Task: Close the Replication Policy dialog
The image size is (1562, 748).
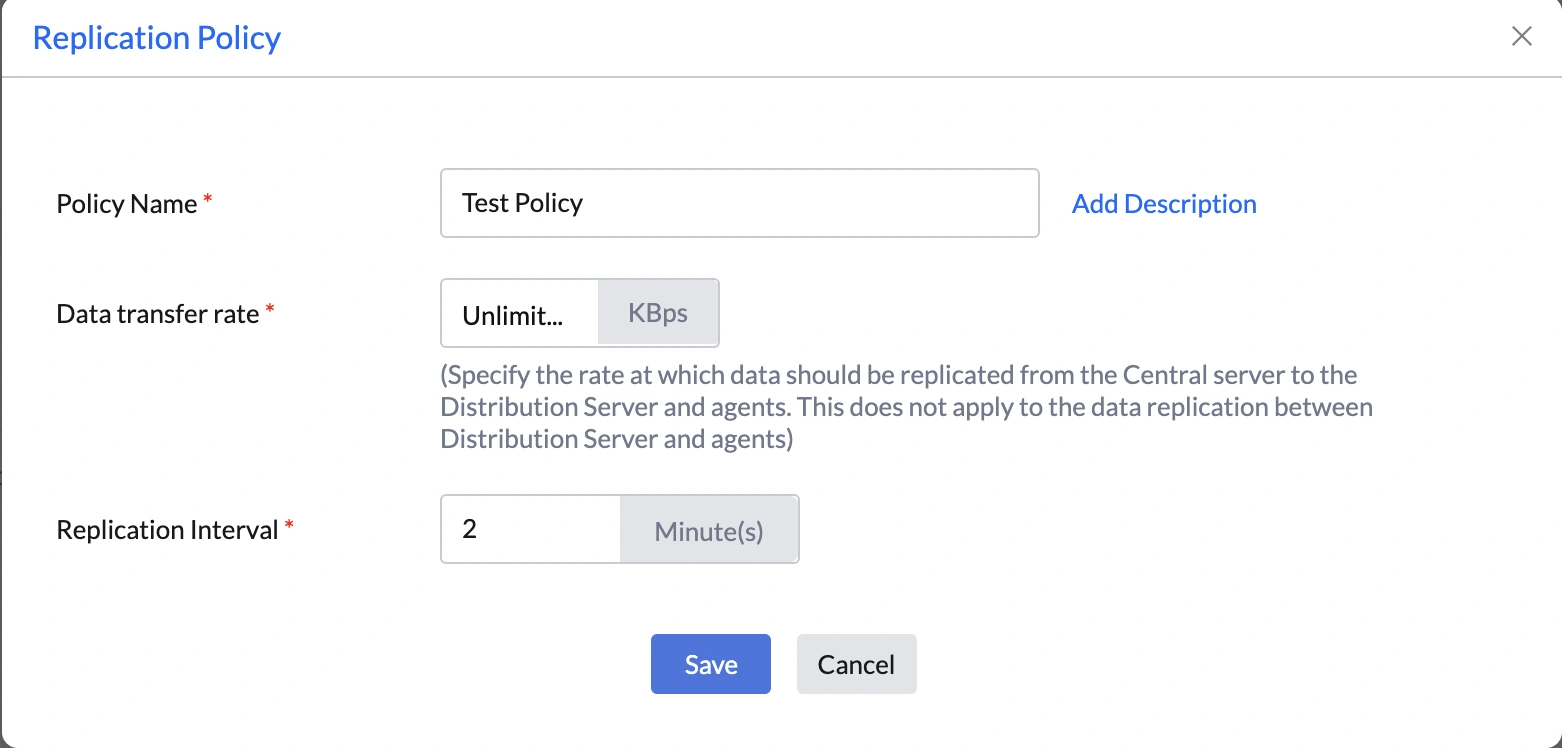Action: point(1521,36)
